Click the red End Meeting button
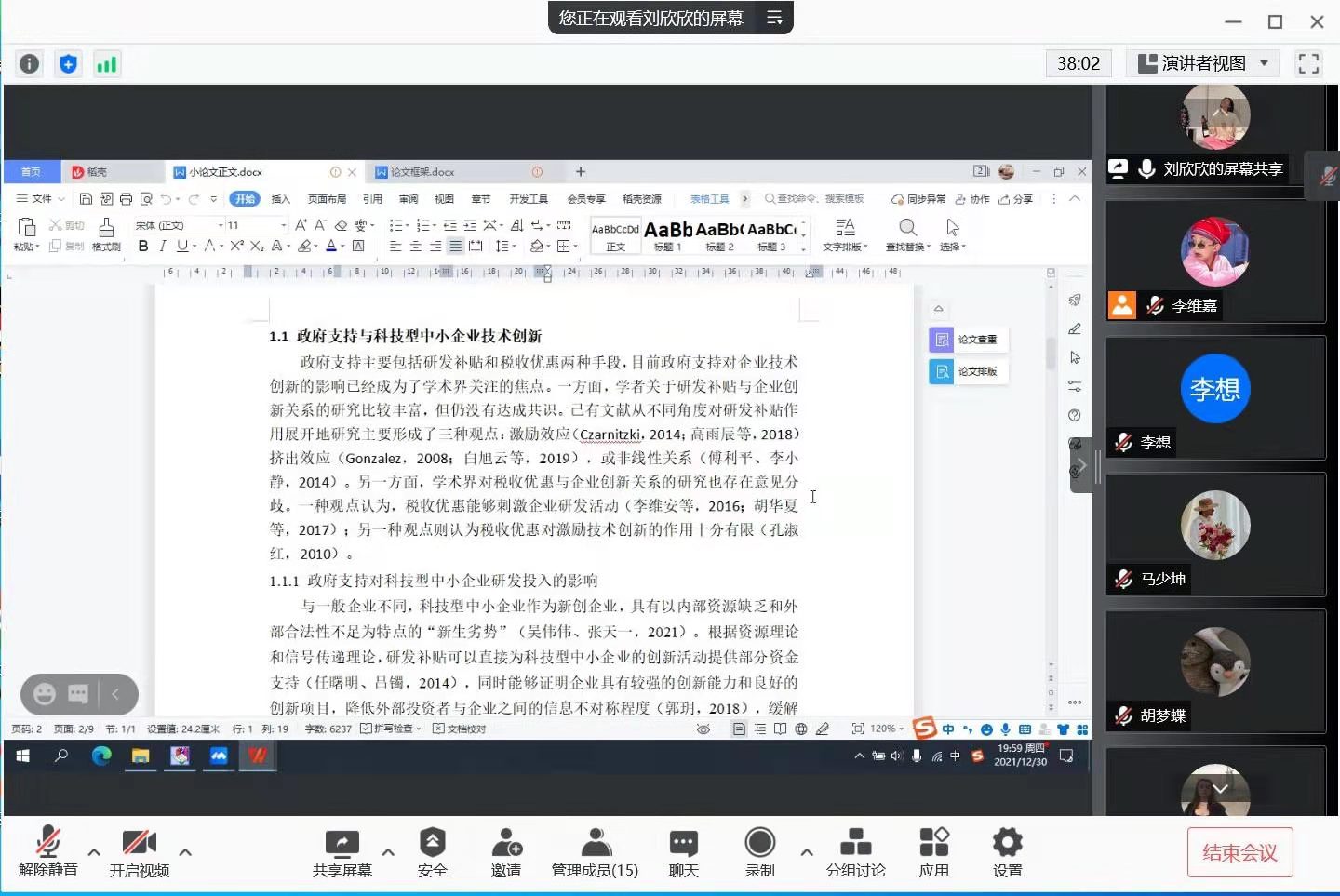The width and height of the screenshot is (1340, 896). [x=1239, y=852]
